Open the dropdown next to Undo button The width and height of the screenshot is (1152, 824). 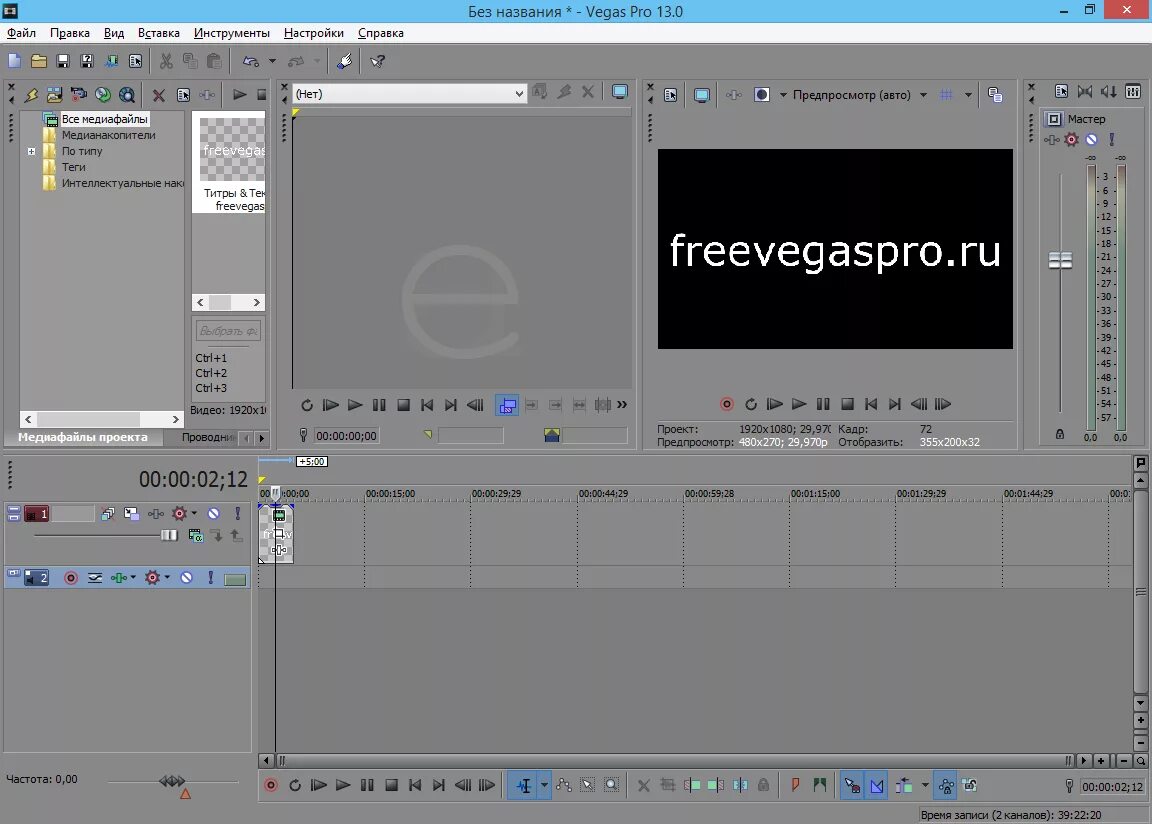coord(272,61)
